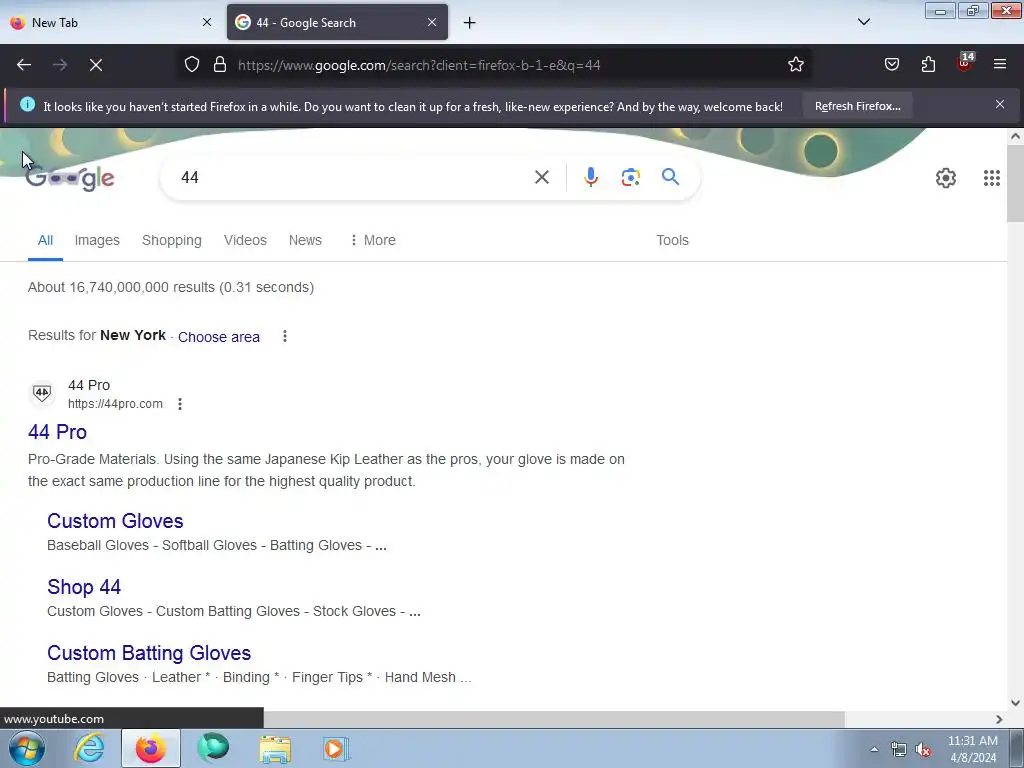The image size is (1024, 768).
Task: Click the Refresh Firefox... button
Action: coord(857,106)
